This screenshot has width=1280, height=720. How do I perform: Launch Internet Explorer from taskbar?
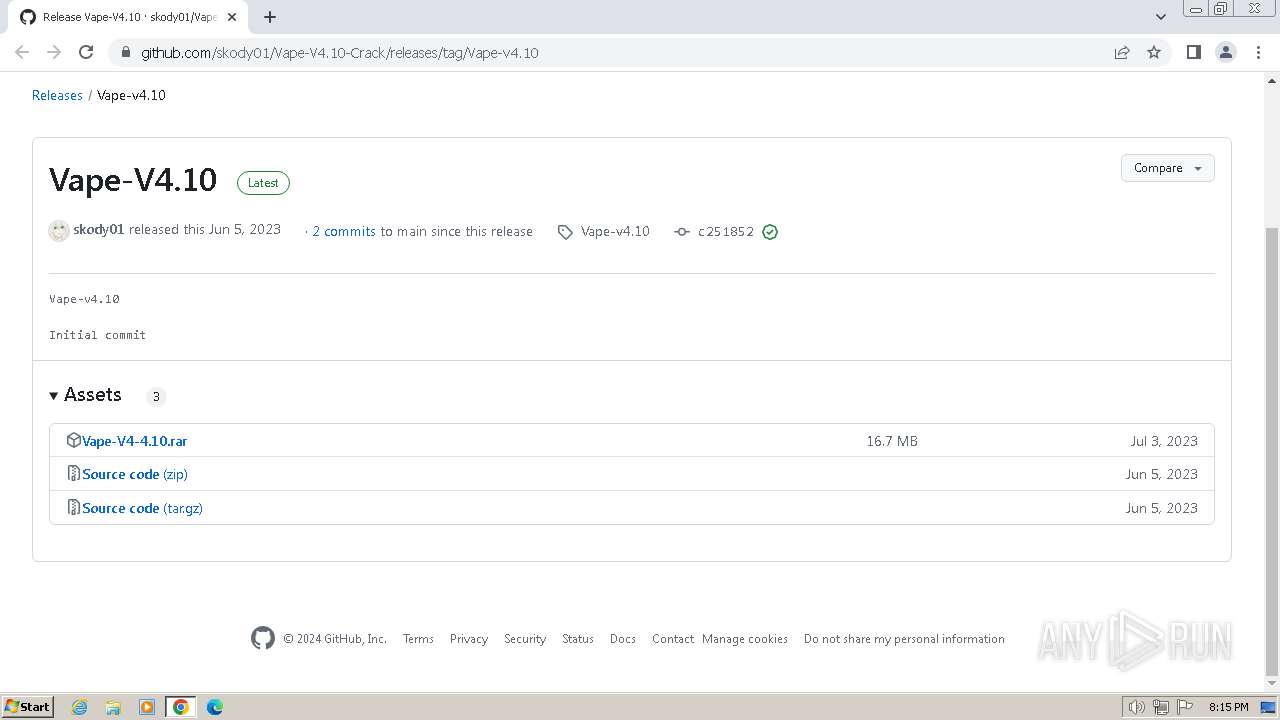coord(80,707)
